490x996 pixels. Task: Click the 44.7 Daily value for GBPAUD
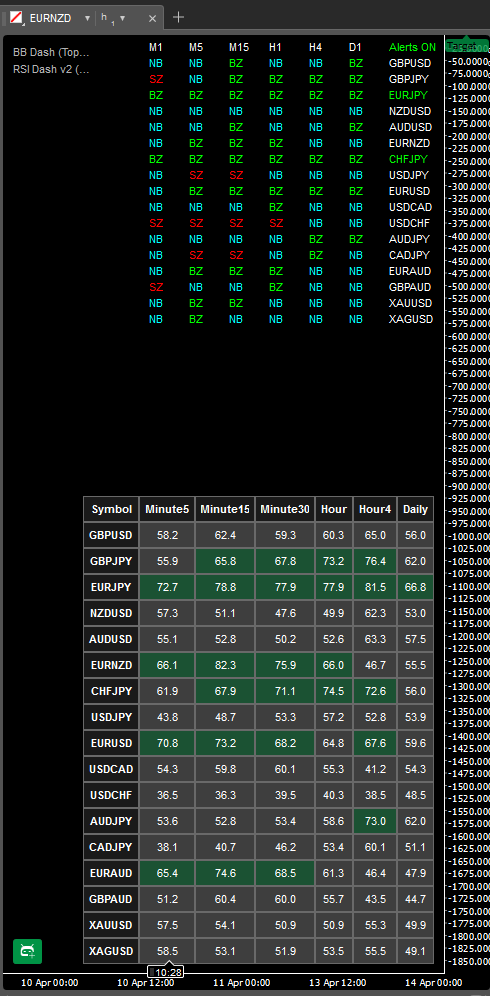416,899
